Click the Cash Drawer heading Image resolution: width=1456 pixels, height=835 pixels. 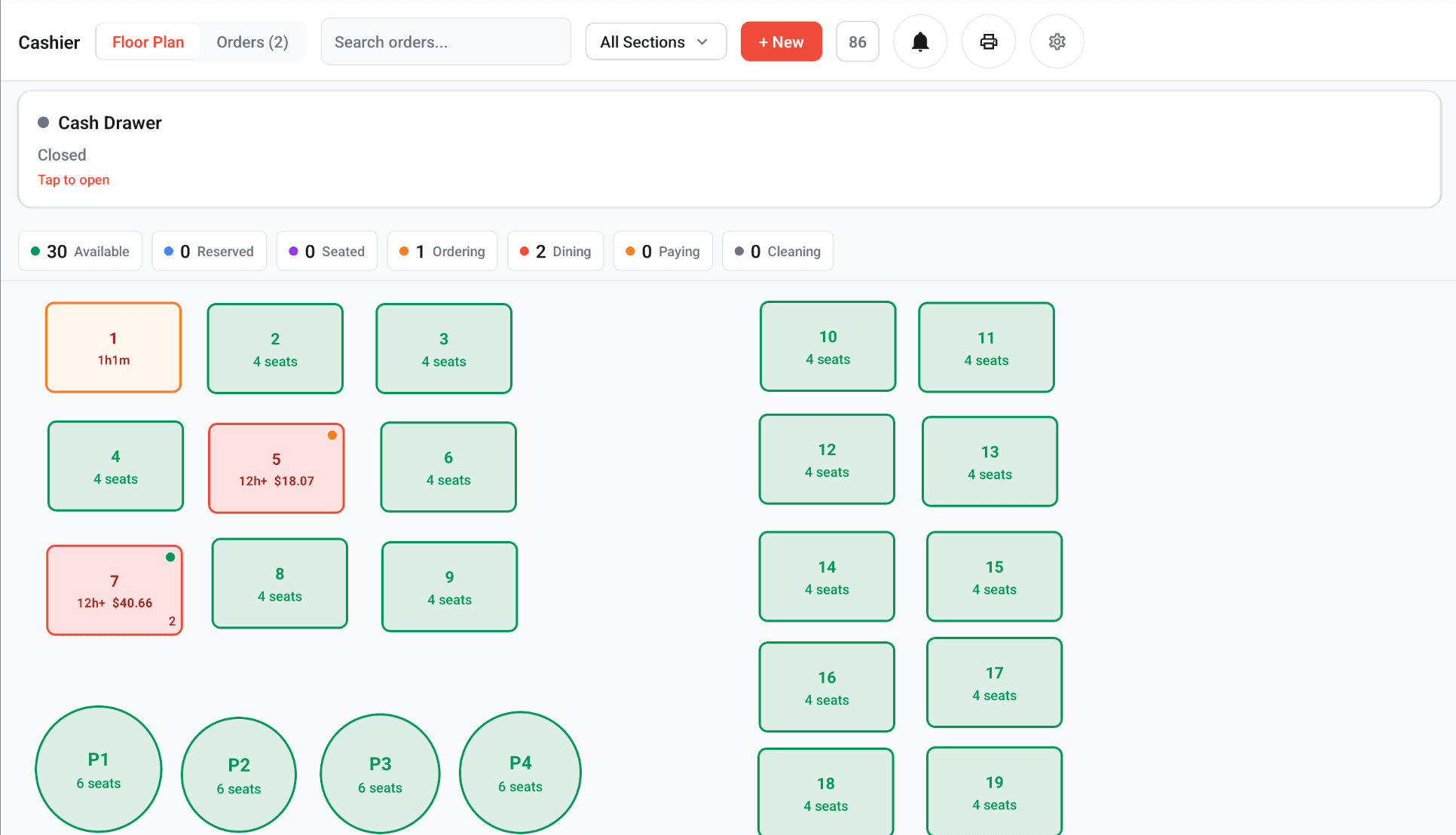[x=110, y=123]
